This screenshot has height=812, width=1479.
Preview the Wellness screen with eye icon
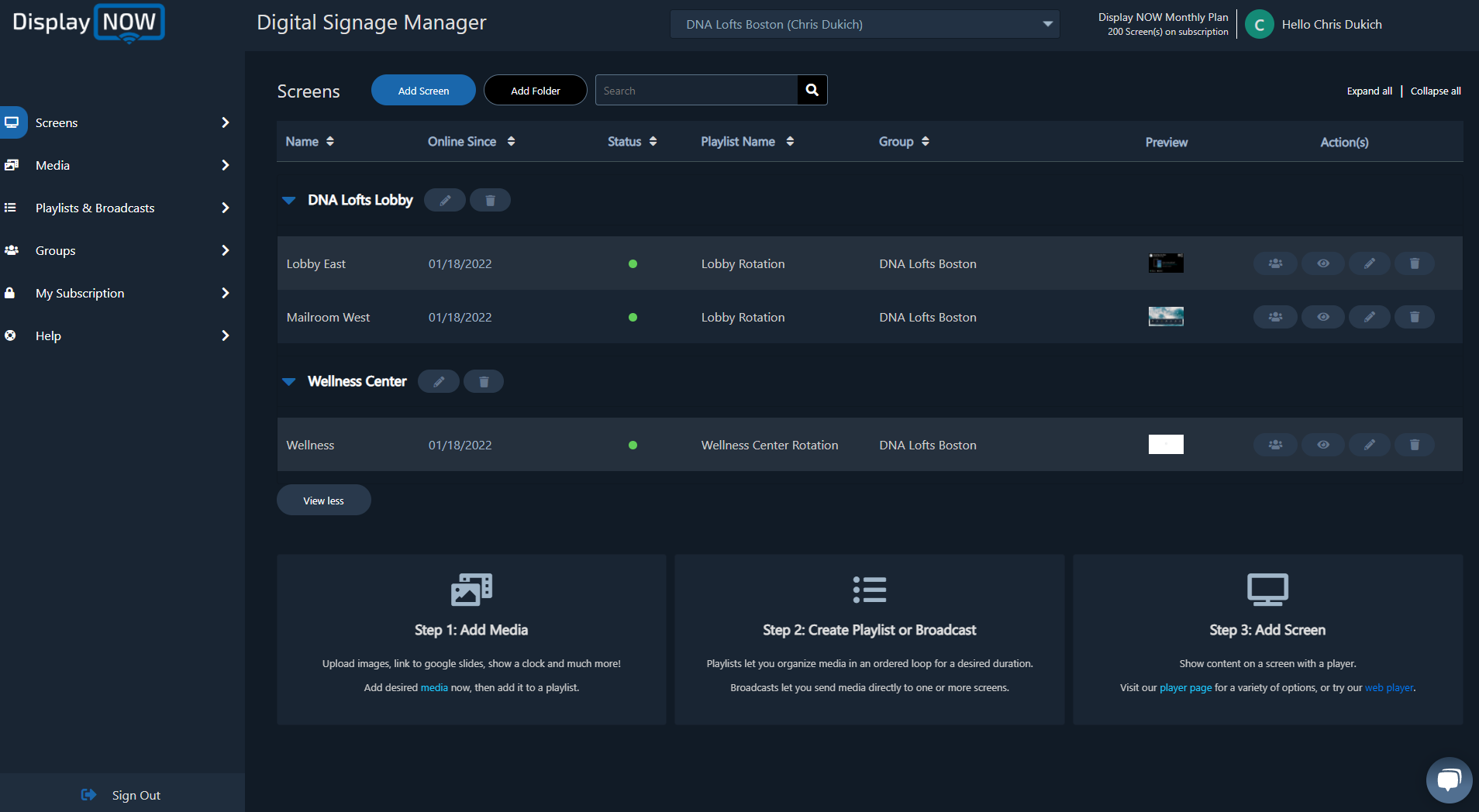coord(1323,445)
